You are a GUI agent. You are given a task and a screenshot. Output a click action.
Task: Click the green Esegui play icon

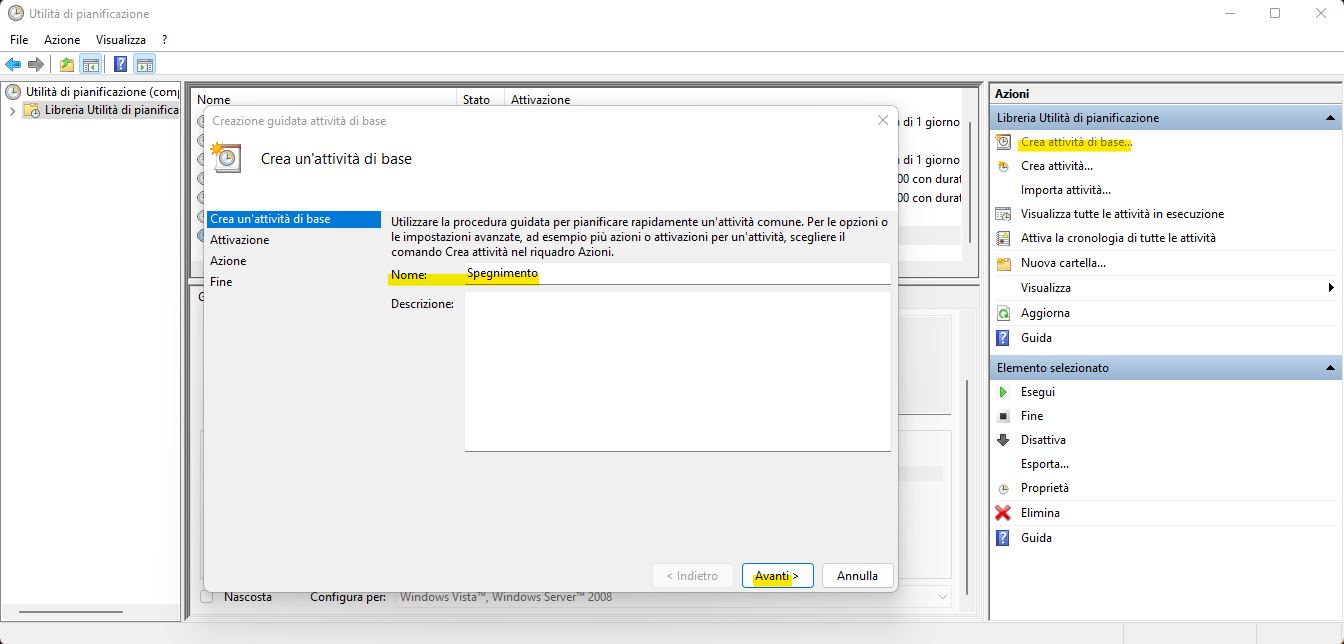coord(1003,392)
